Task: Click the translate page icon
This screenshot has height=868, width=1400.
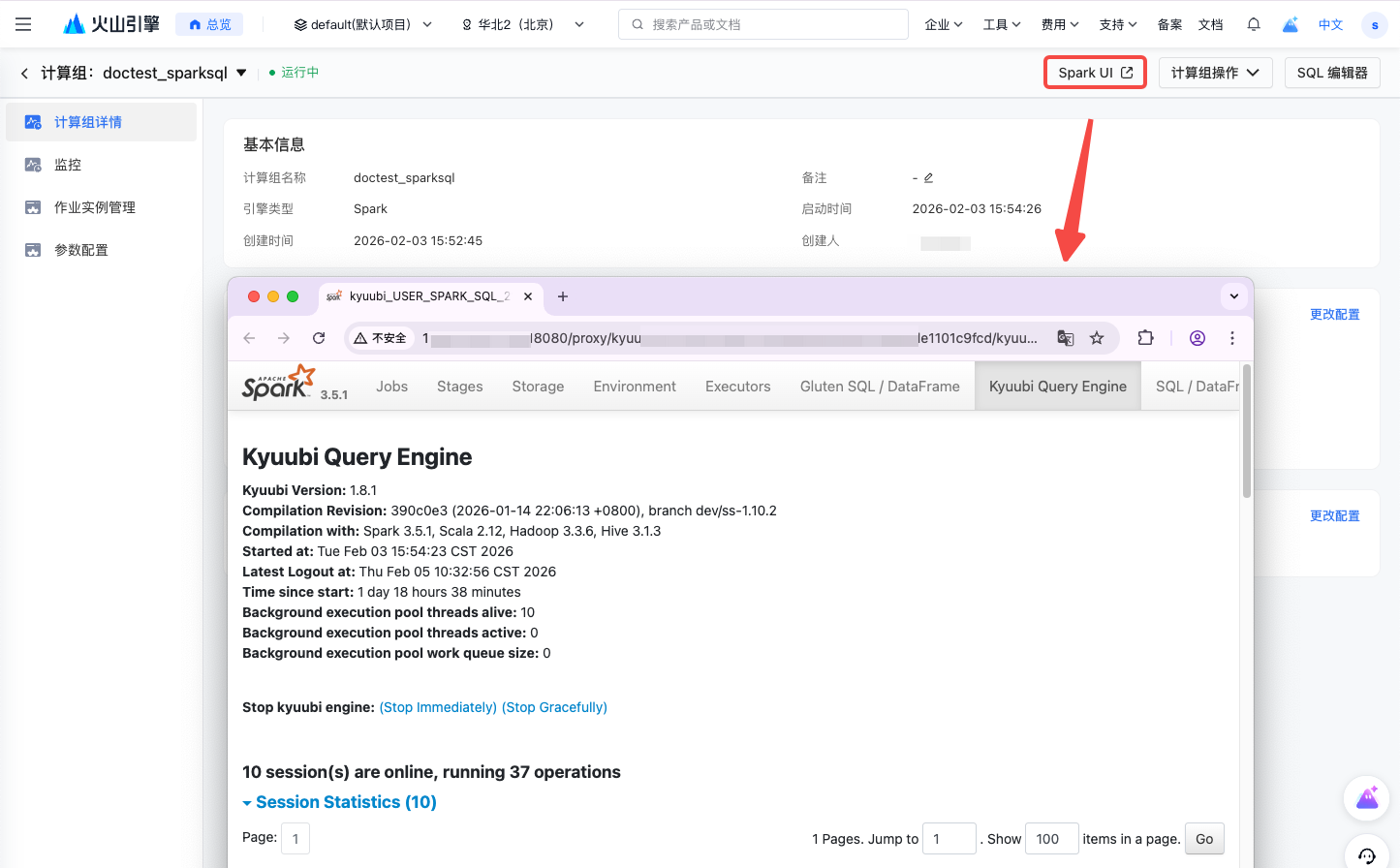Action: coord(1066,338)
